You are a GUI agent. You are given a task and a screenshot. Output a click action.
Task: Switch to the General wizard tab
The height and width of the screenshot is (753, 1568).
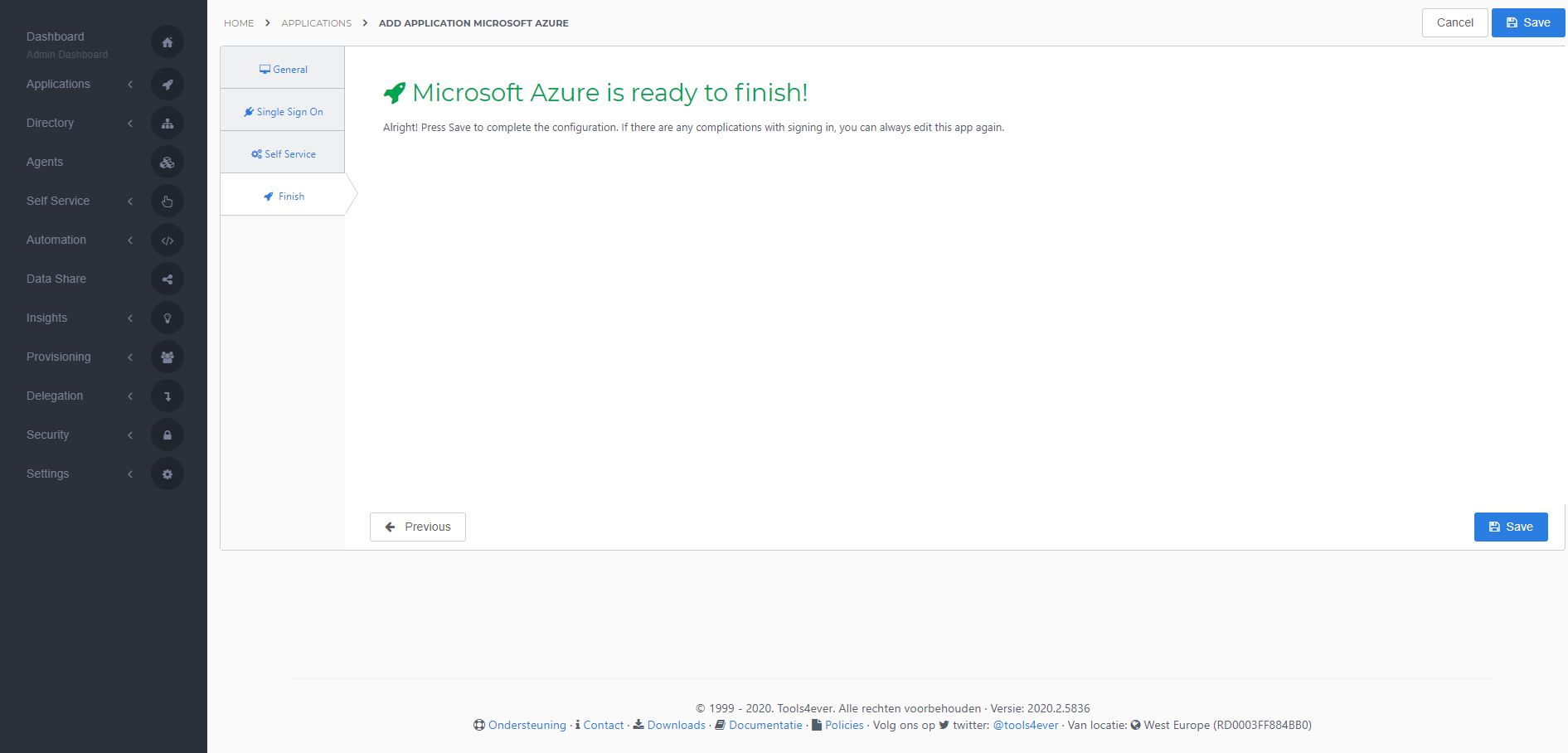(283, 69)
